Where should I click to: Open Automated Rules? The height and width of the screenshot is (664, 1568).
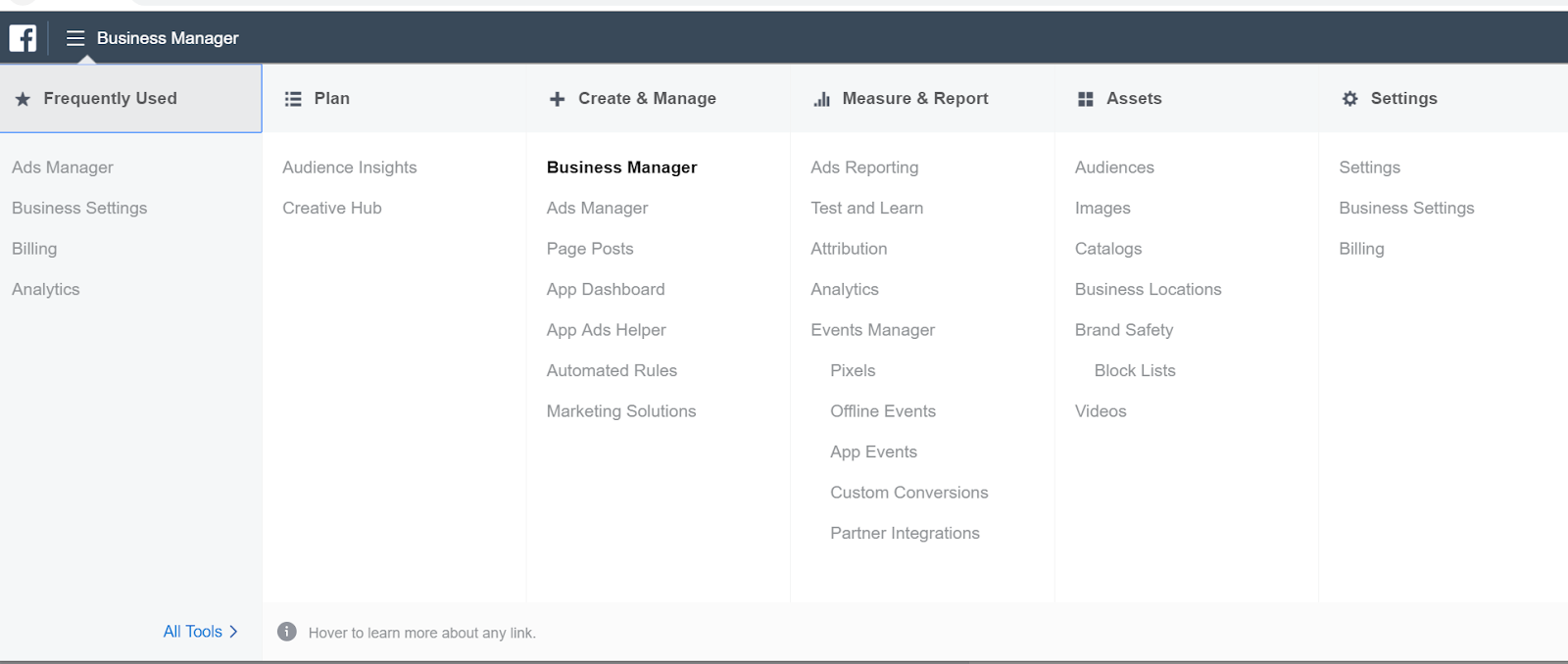click(x=612, y=370)
